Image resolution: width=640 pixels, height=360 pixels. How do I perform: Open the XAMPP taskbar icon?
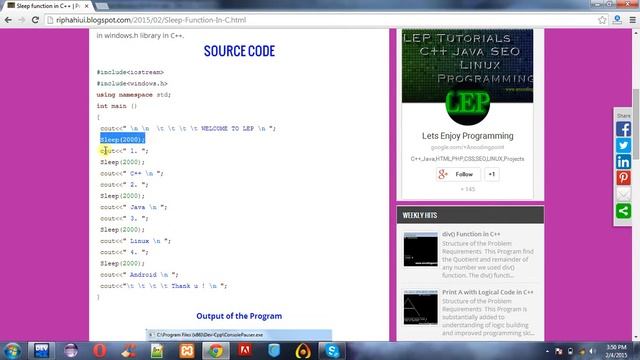pos(187,351)
